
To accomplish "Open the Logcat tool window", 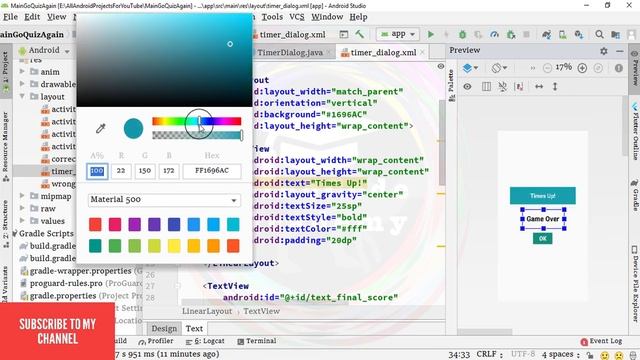I will click(x=205, y=341).
